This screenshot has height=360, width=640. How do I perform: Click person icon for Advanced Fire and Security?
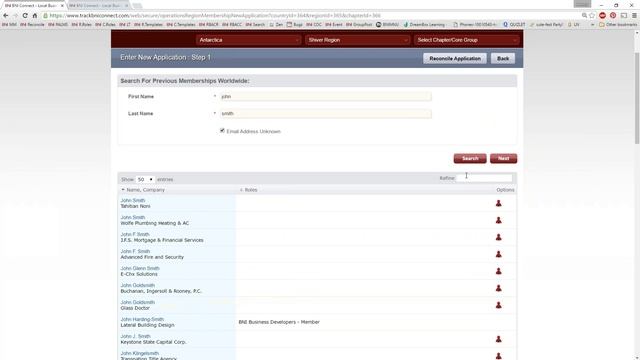pyautogui.click(x=498, y=254)
